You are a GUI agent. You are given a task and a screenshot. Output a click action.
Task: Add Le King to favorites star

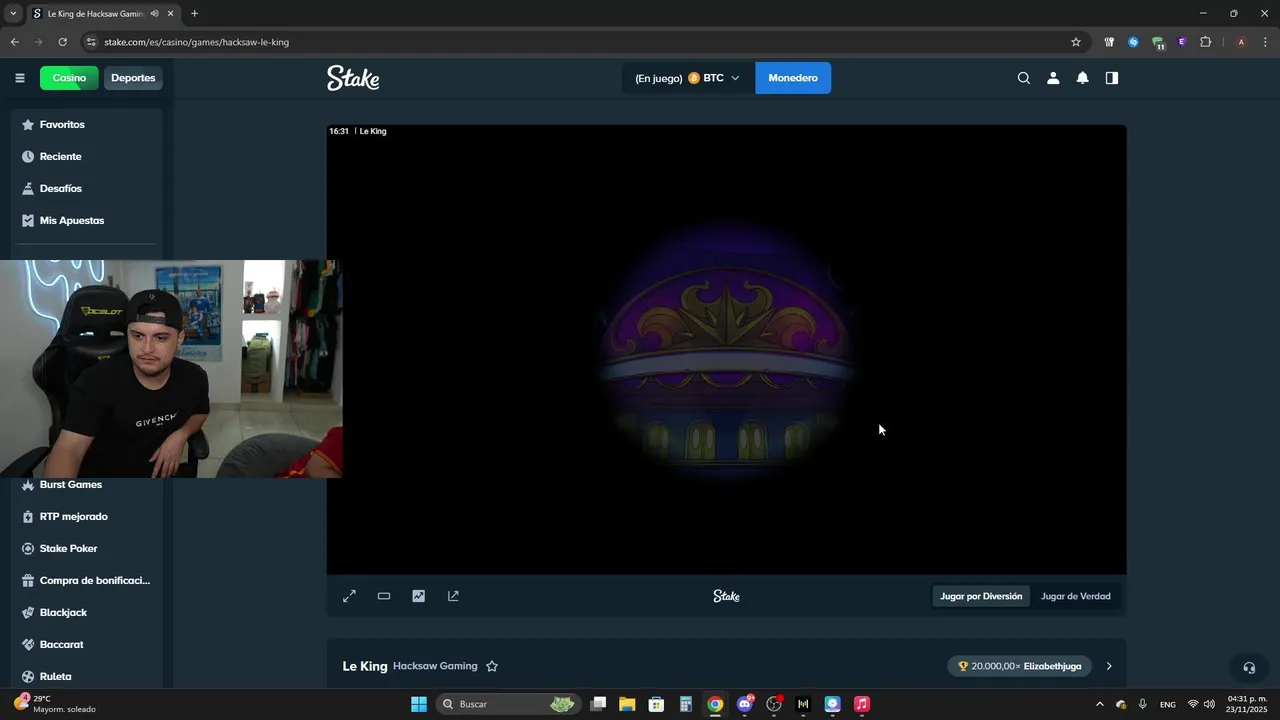tap(492, 666)
